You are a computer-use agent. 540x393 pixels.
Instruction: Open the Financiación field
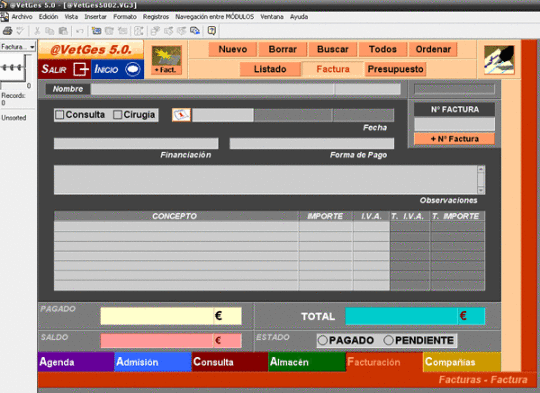tap(136, 143)
